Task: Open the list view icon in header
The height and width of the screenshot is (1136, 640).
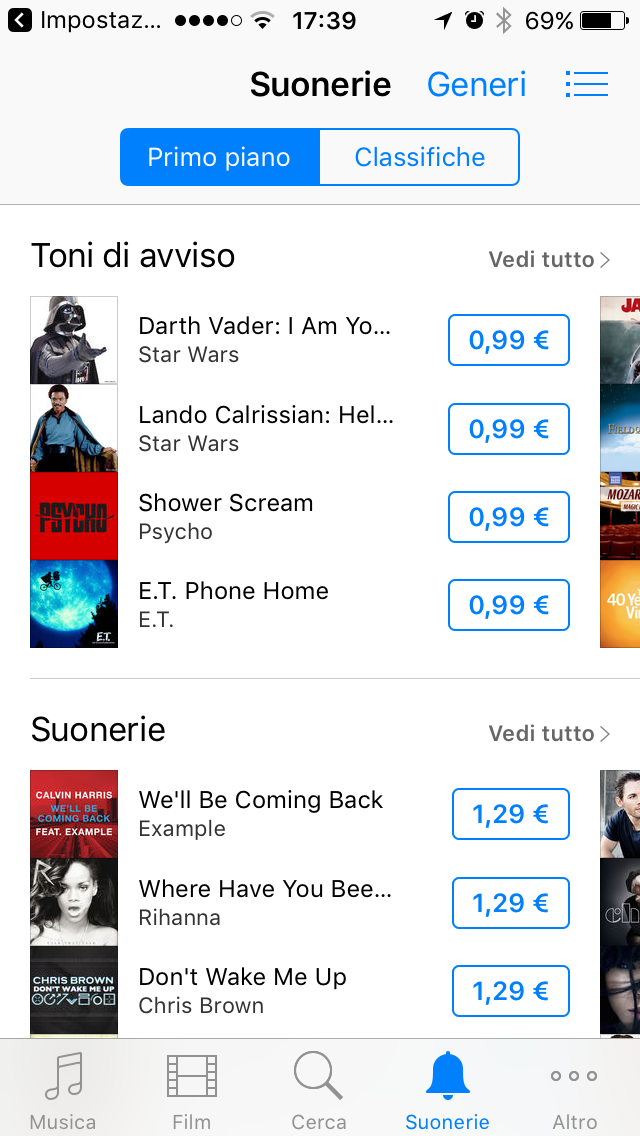Action: [x=586, y=85]
